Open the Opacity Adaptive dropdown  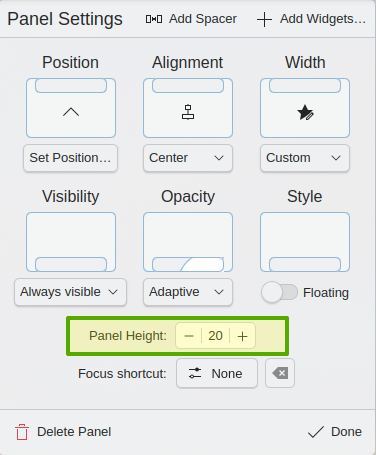(x=188, y=292)
